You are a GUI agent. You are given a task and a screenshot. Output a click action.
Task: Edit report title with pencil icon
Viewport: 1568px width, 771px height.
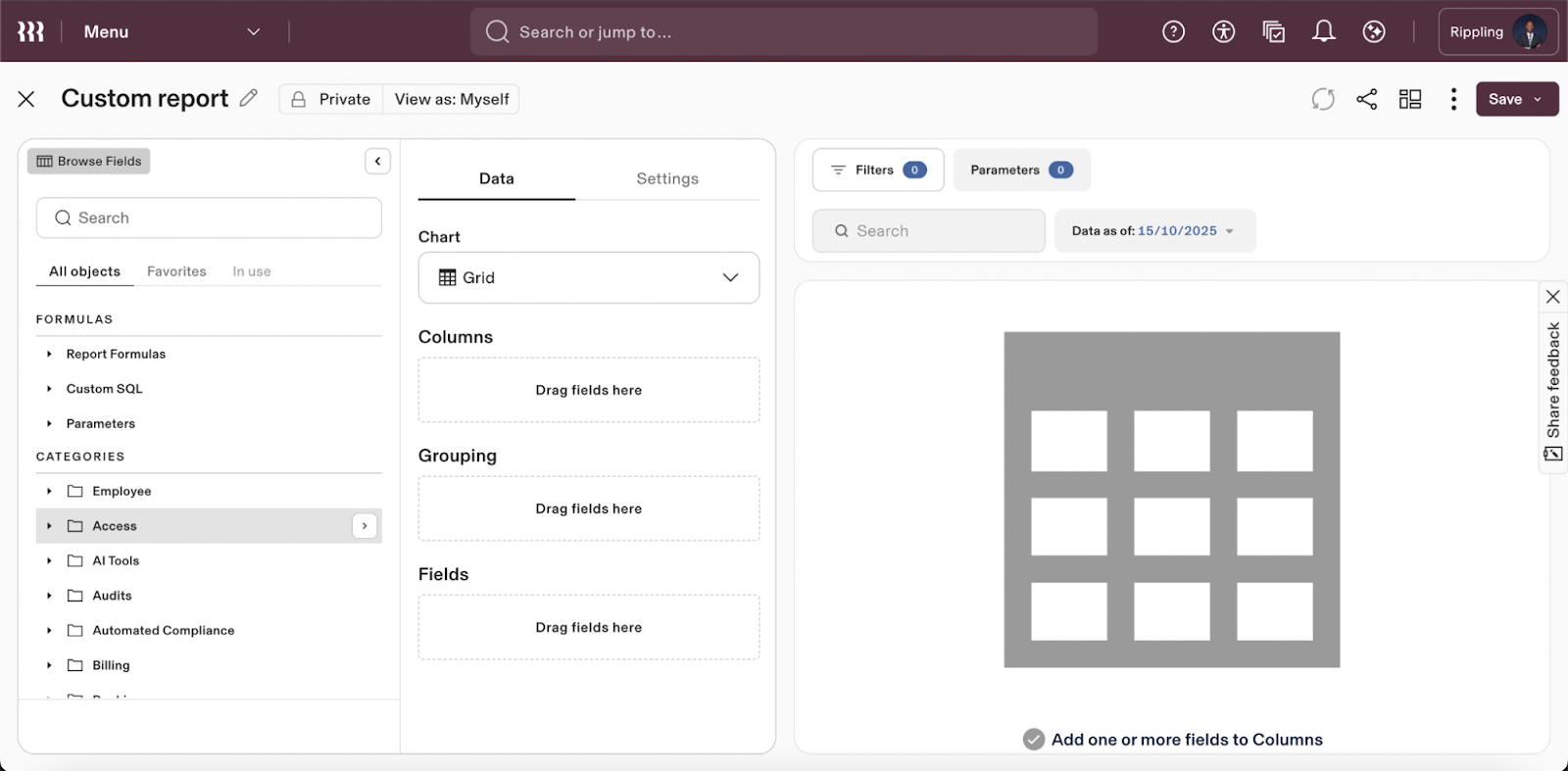[249, 98]
